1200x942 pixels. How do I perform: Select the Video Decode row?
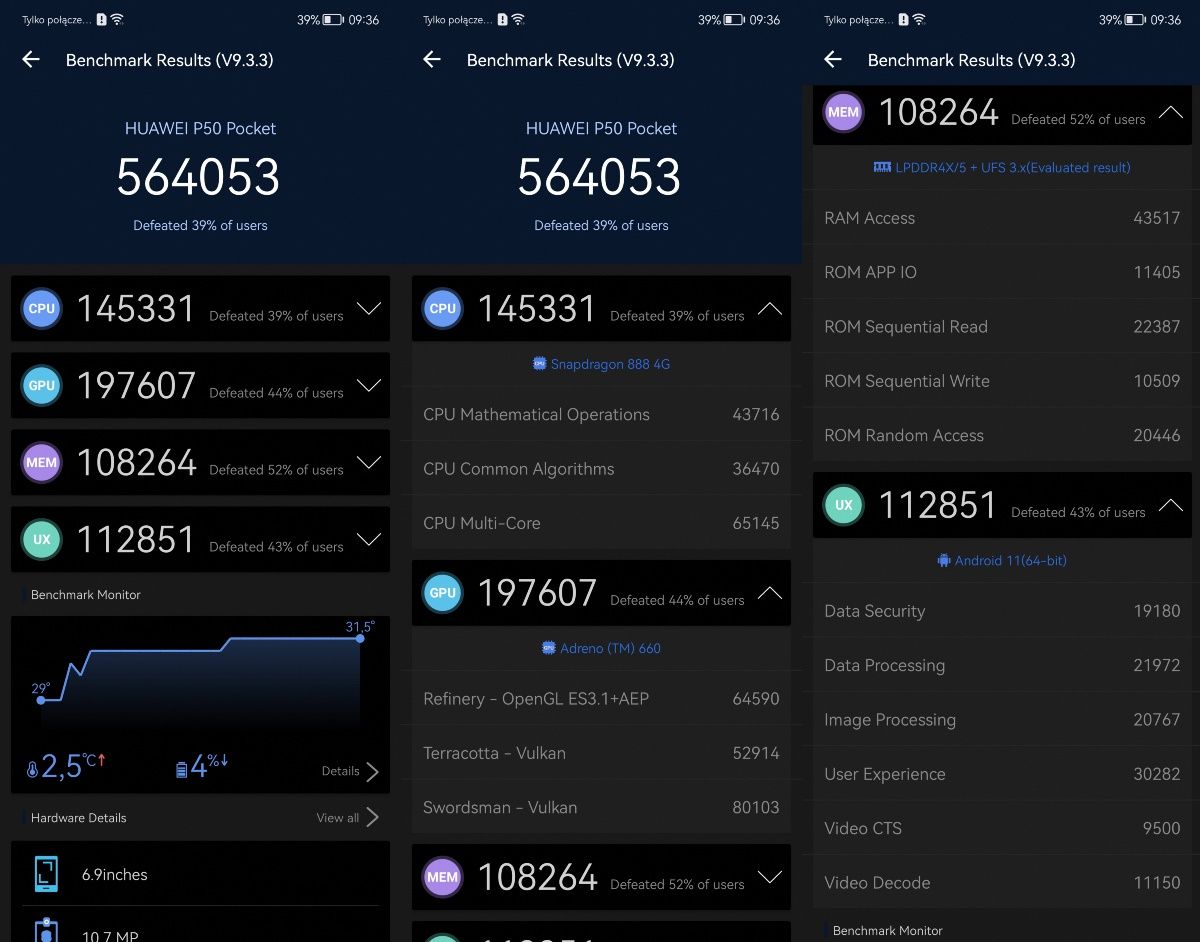click(x=1002, y=882)
